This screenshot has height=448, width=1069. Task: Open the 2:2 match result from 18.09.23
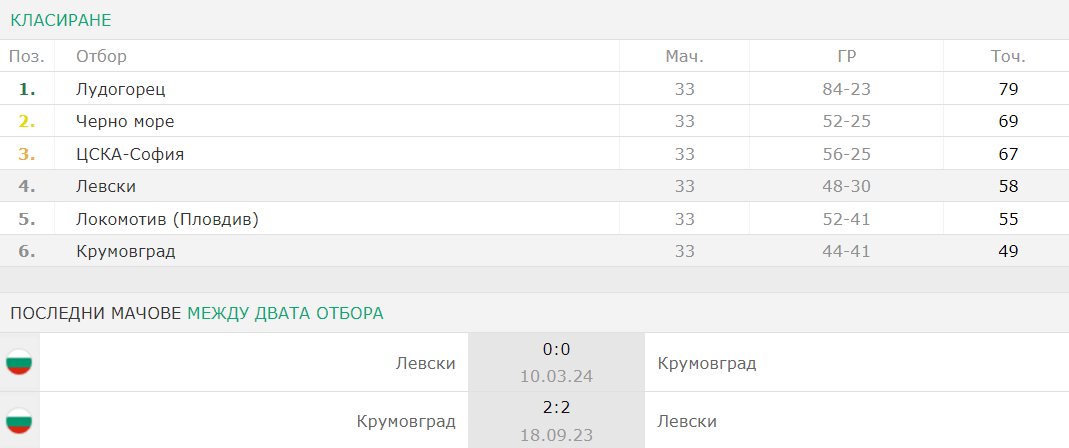pyautogui.click(x=556, y=408)
